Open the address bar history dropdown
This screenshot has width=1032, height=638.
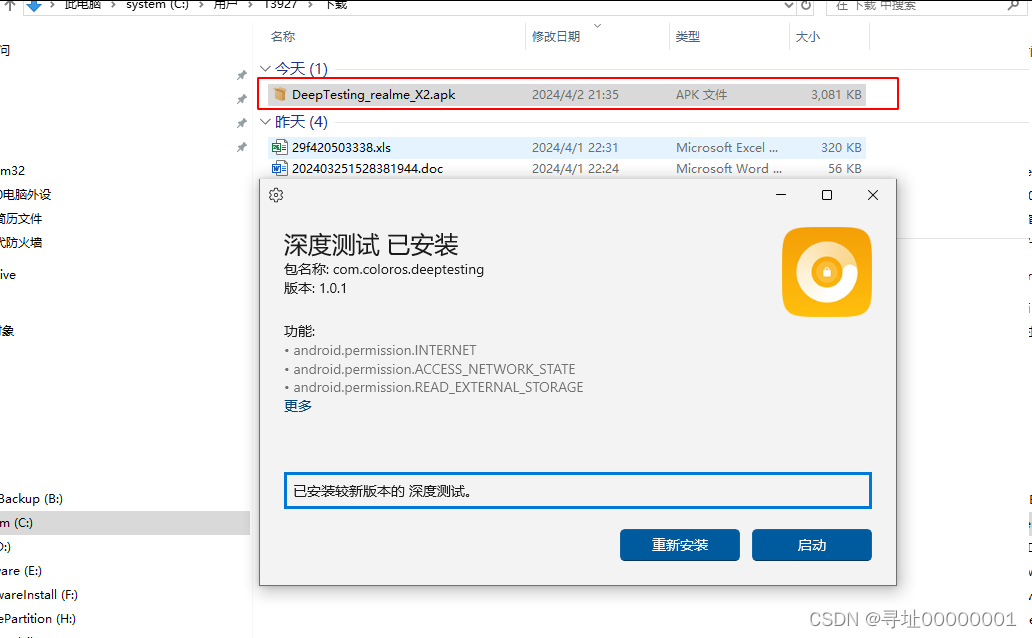788,5
